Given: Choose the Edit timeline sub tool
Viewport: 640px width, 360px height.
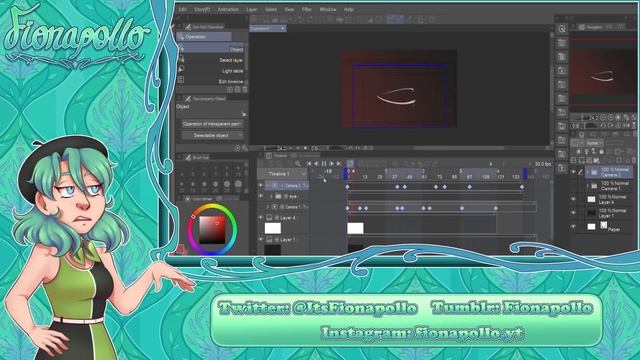Looking at the screenshot, I should click(211, 81).
